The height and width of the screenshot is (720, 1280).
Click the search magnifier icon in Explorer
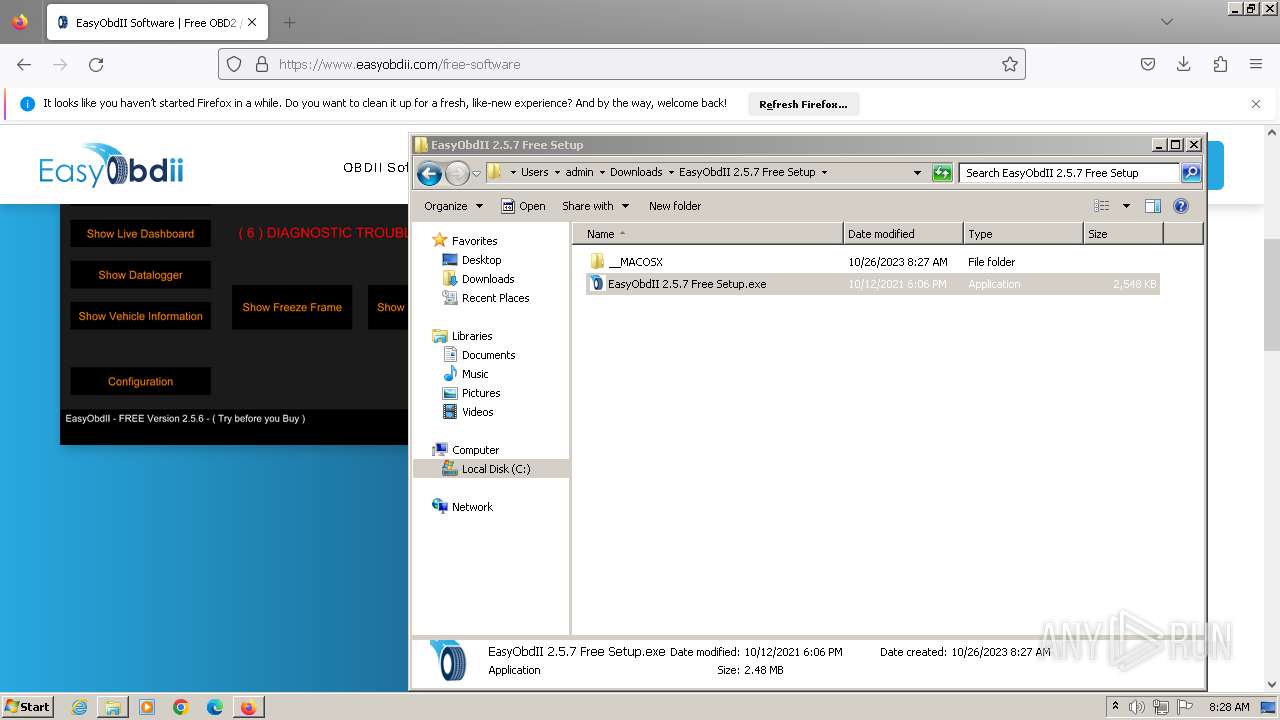1190,173
